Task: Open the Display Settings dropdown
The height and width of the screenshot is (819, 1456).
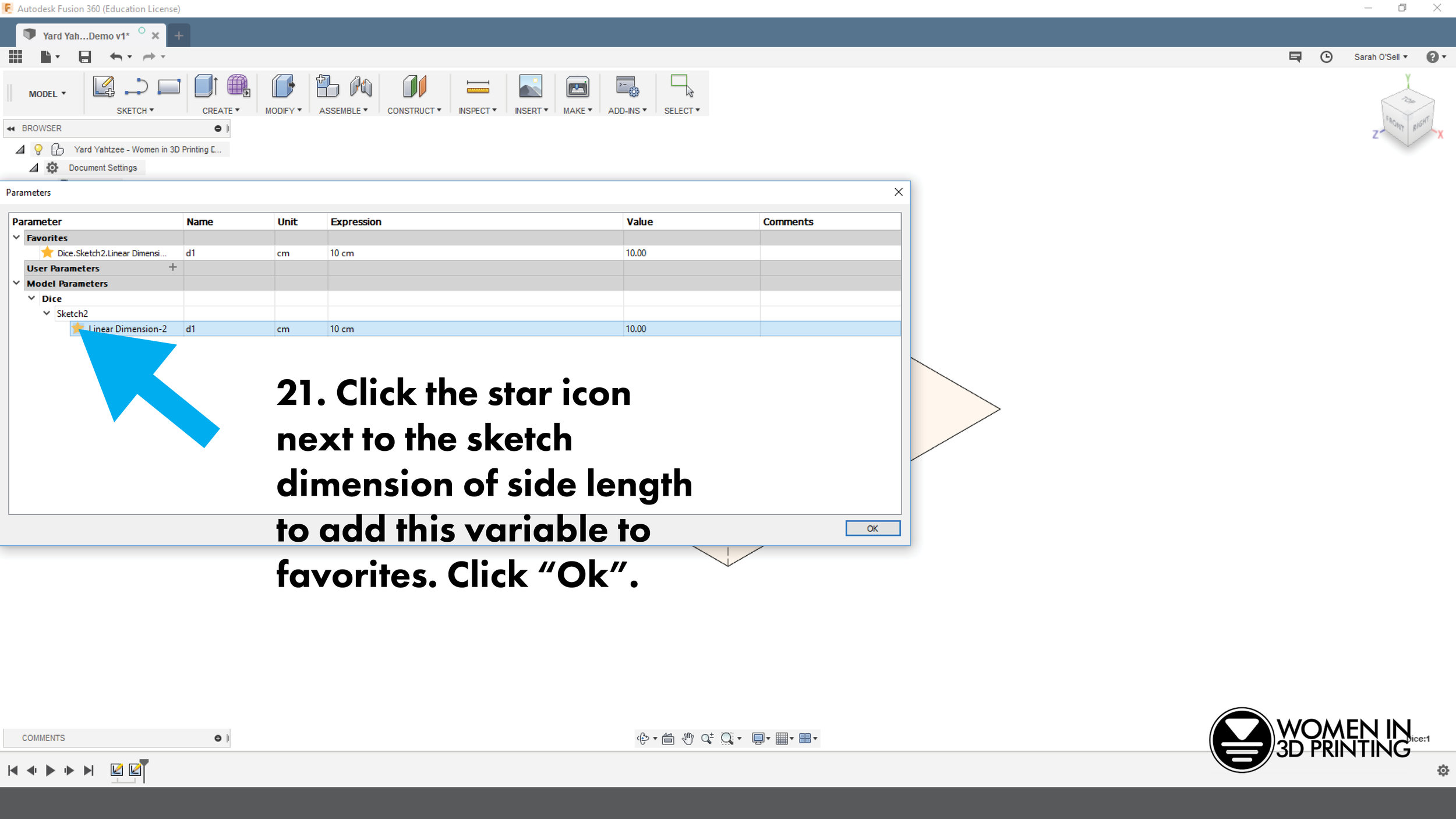Action: tap(761, 738)
